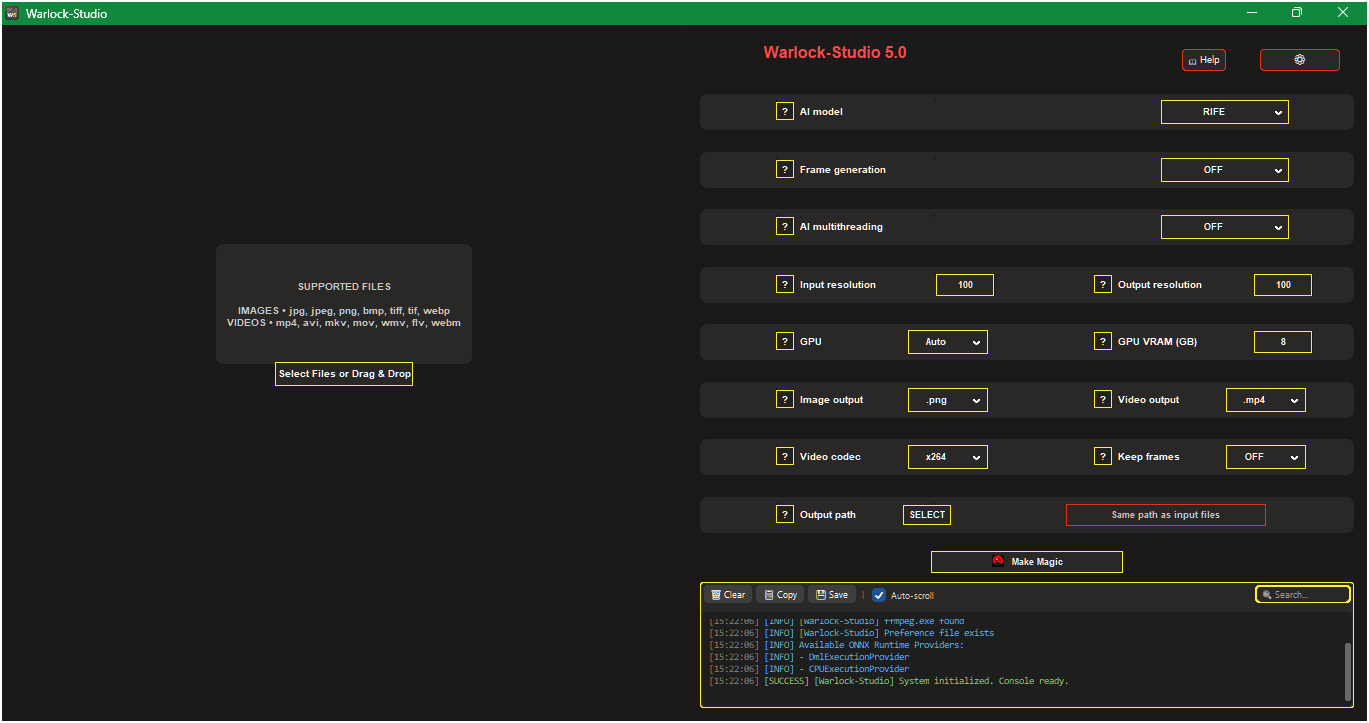Open the GPU dropdown set to Auto
This screenshot has height=723, width=1369.
(947, 342)
